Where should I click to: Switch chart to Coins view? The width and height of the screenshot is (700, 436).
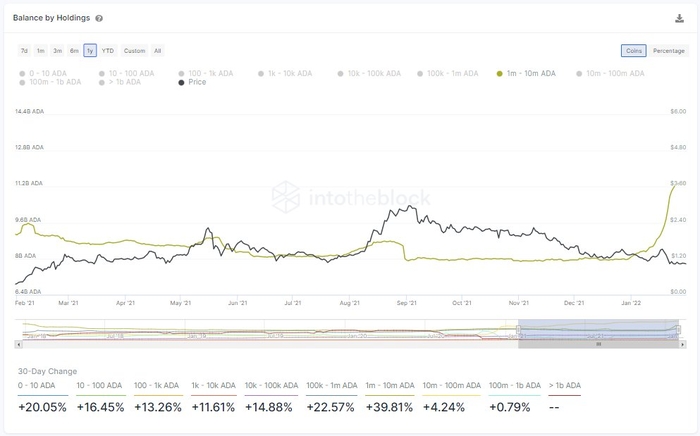point(633,50)
